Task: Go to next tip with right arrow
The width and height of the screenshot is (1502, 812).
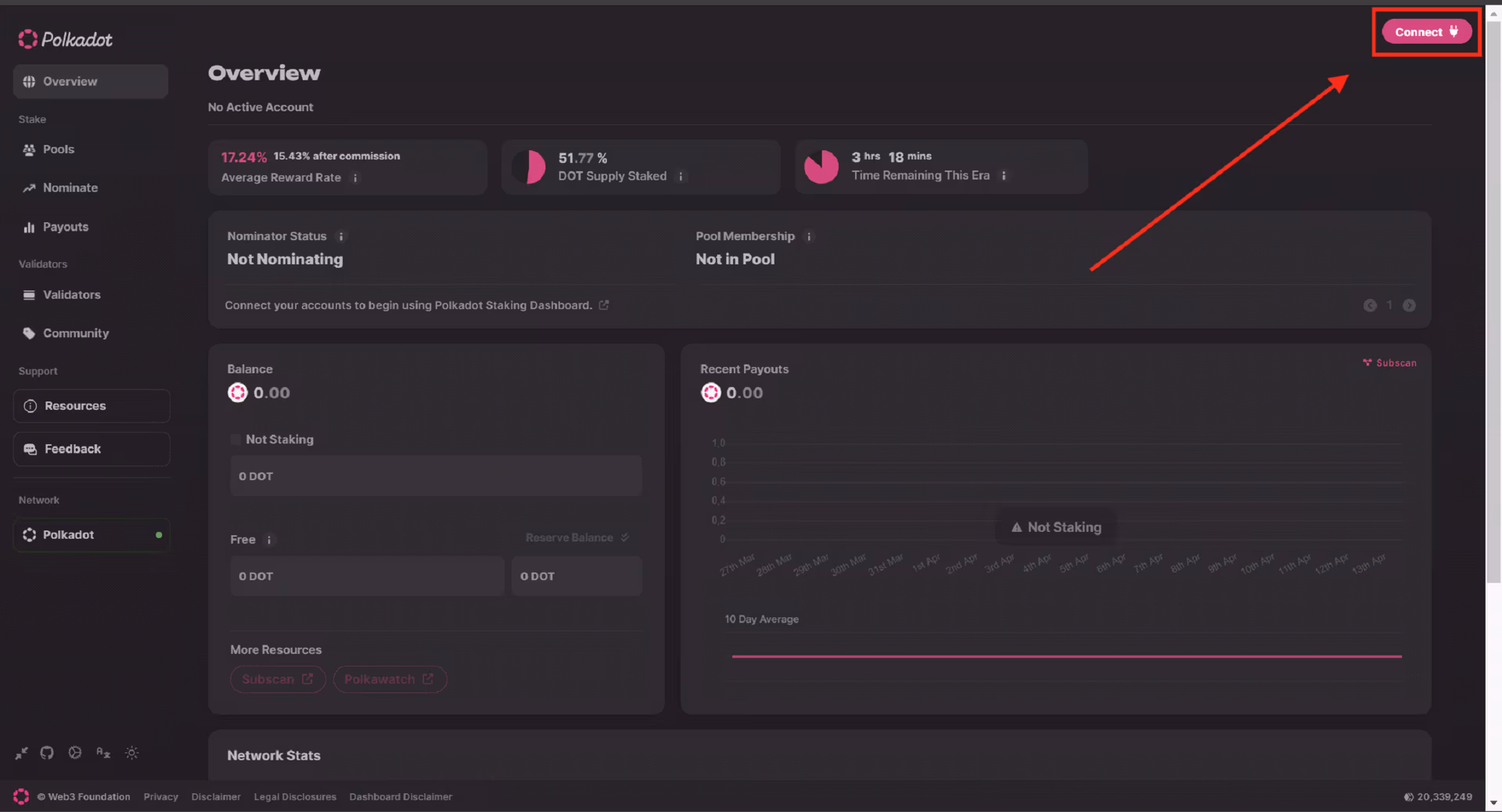Action: coord(1409,306)
